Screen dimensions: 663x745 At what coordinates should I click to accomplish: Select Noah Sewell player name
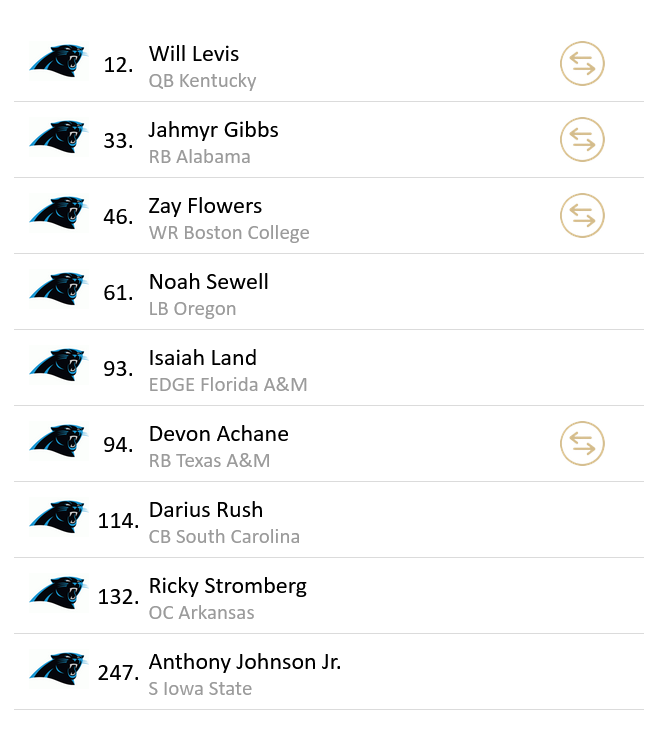point(208,282)
